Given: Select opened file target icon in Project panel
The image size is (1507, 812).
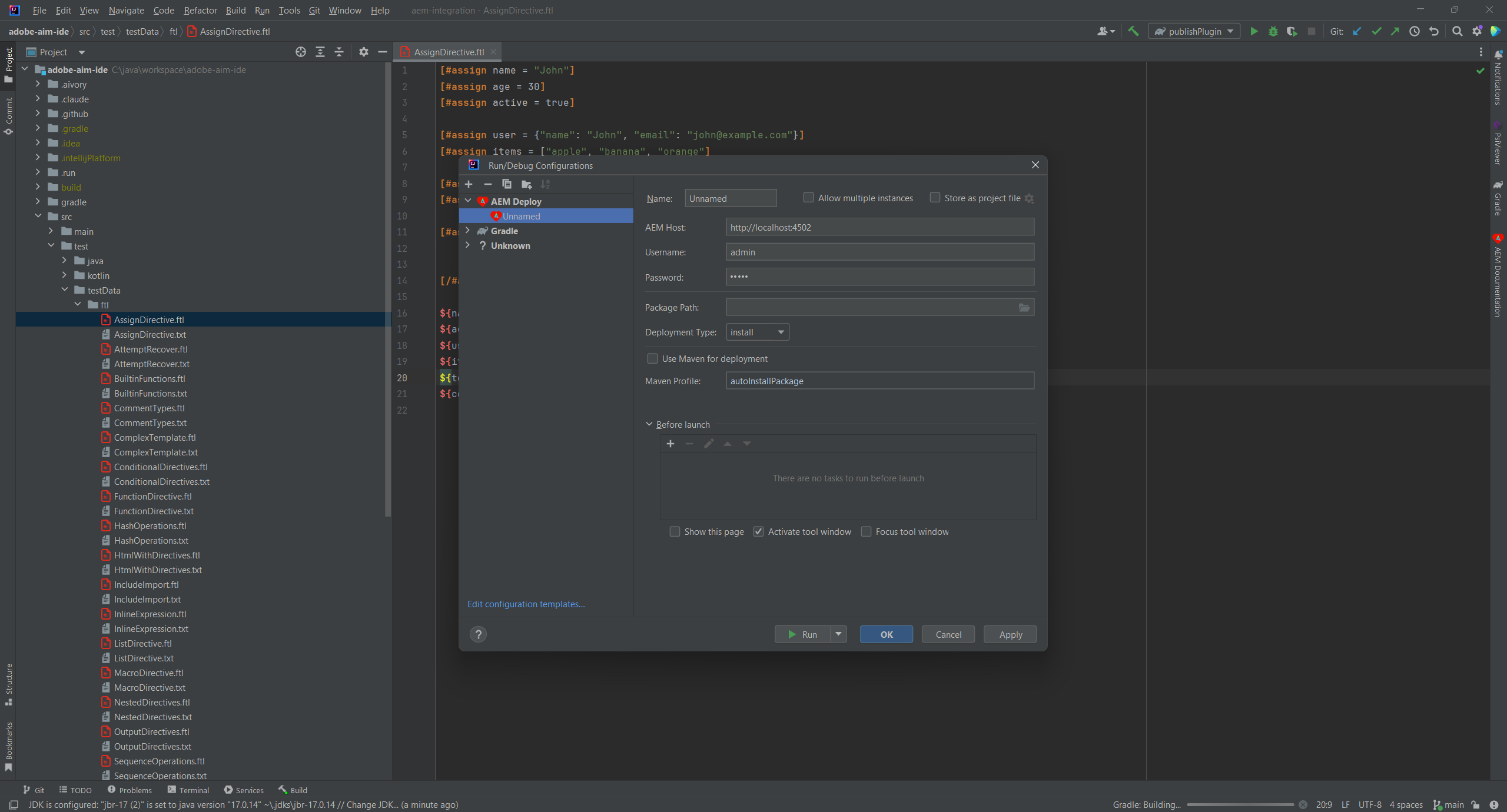Looking at the screenshot, I should [301, 52].
